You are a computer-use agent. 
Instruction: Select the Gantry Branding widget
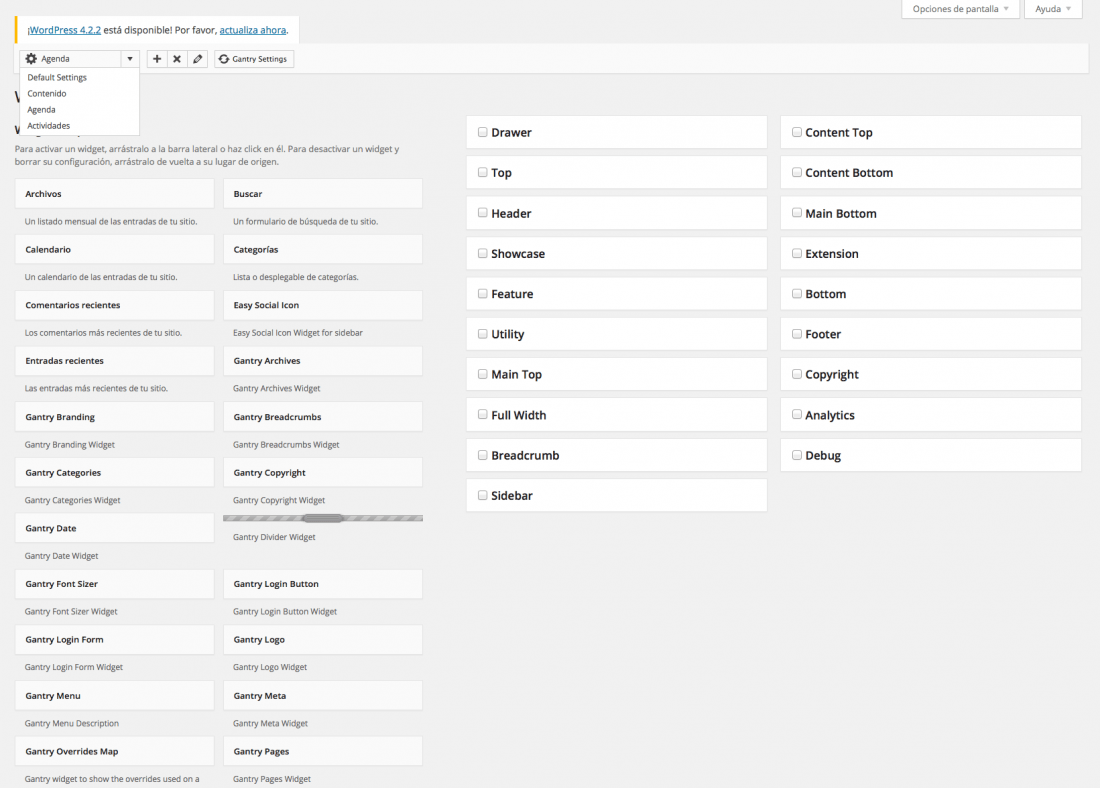tap(114, 417)
